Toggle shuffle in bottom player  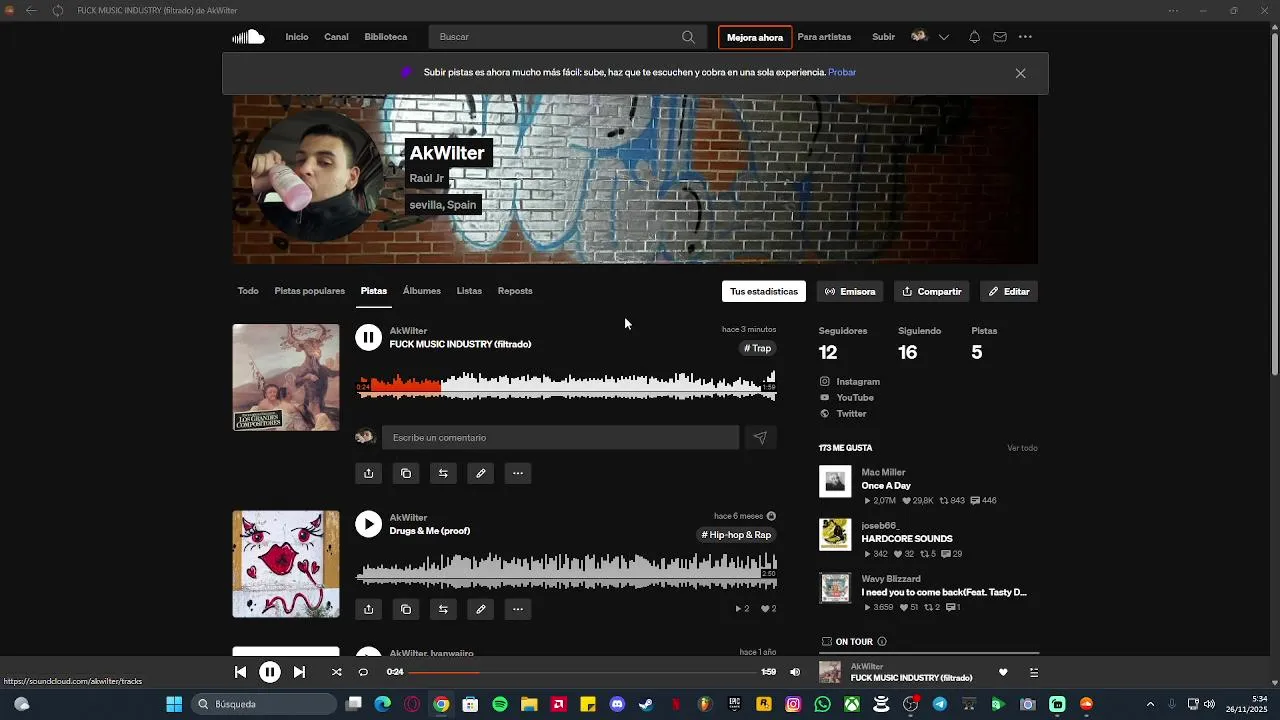coord(336,672)
